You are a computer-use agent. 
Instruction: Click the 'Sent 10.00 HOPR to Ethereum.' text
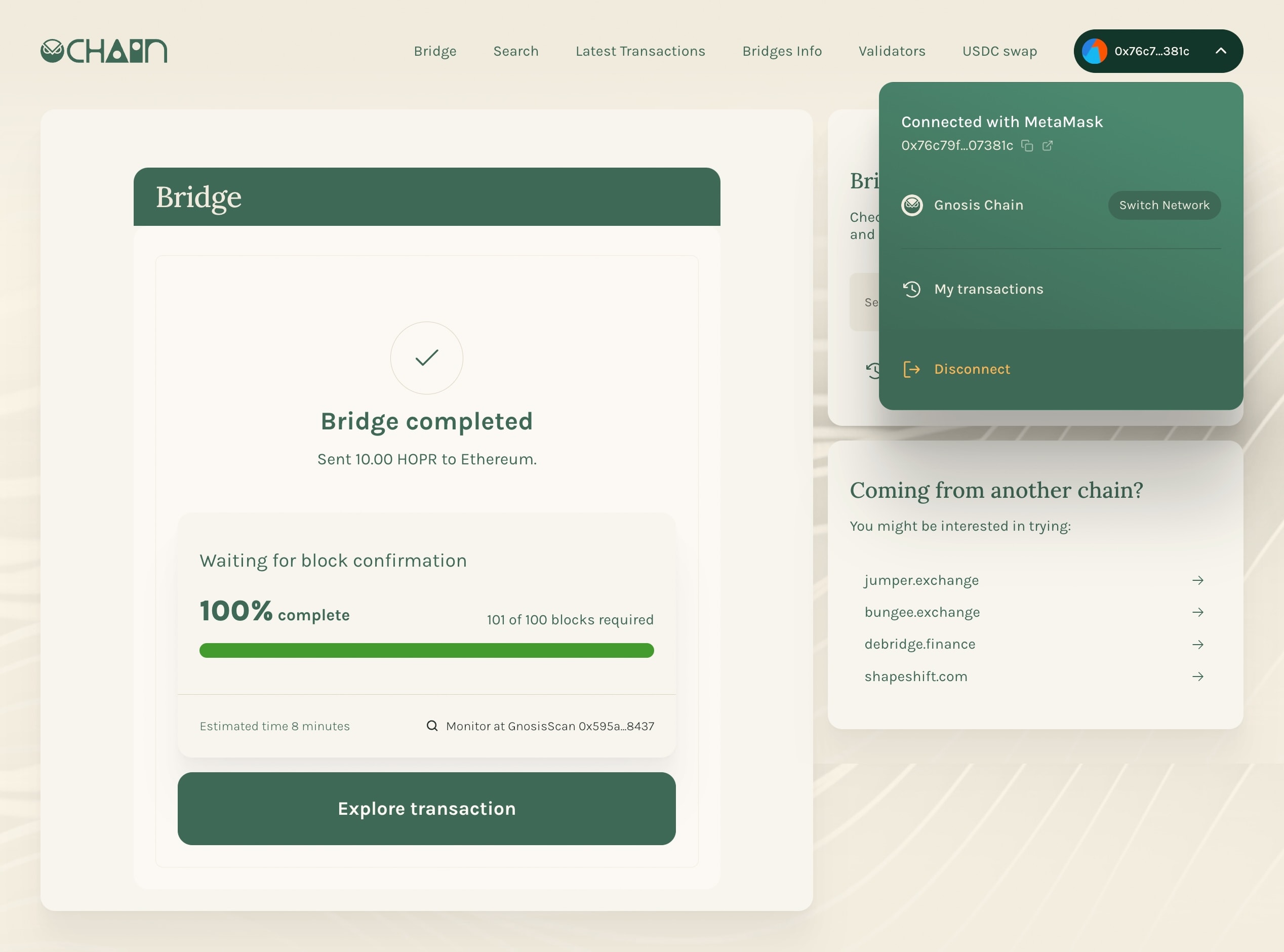[427, 459]
